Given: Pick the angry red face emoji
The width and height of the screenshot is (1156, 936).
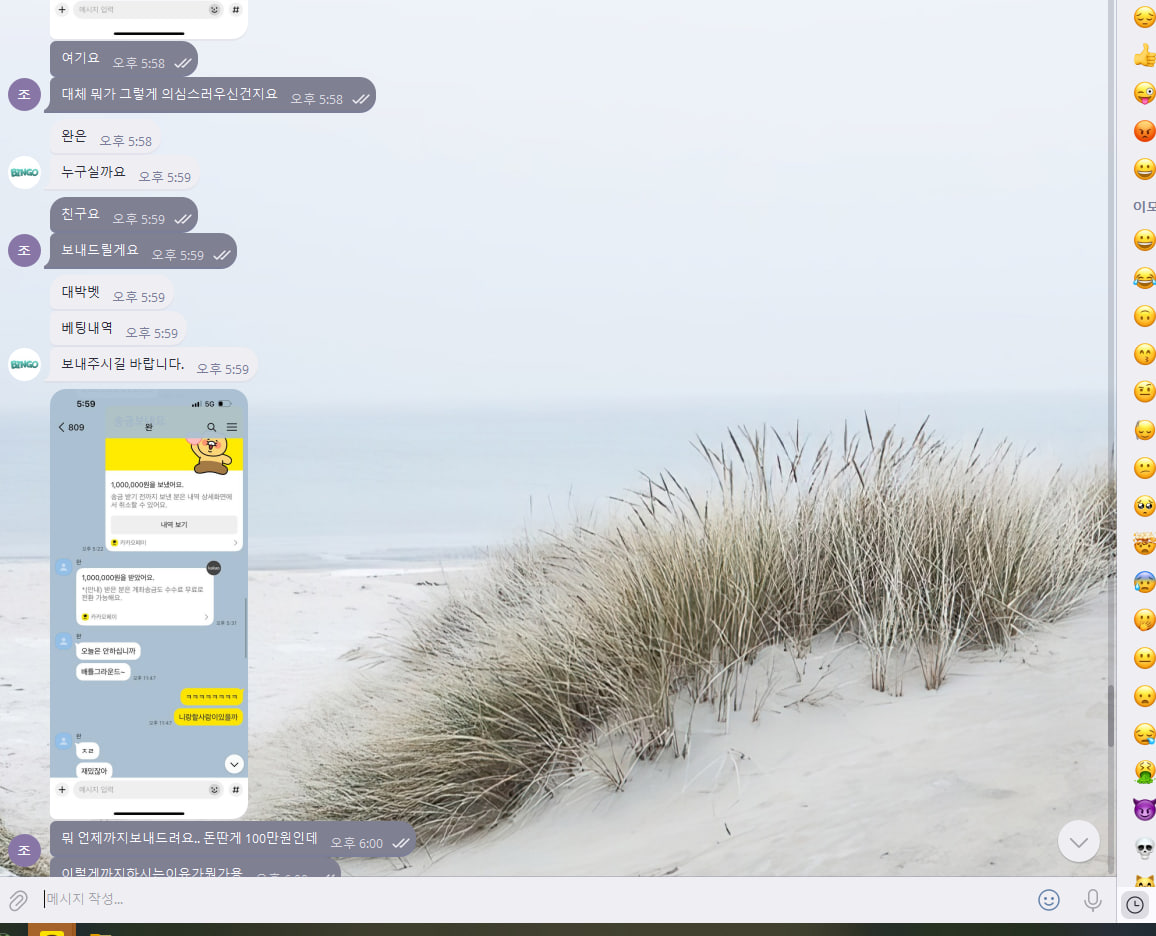Looking at the screenshot, I should pyautogui.click(x=1144, y=131).
